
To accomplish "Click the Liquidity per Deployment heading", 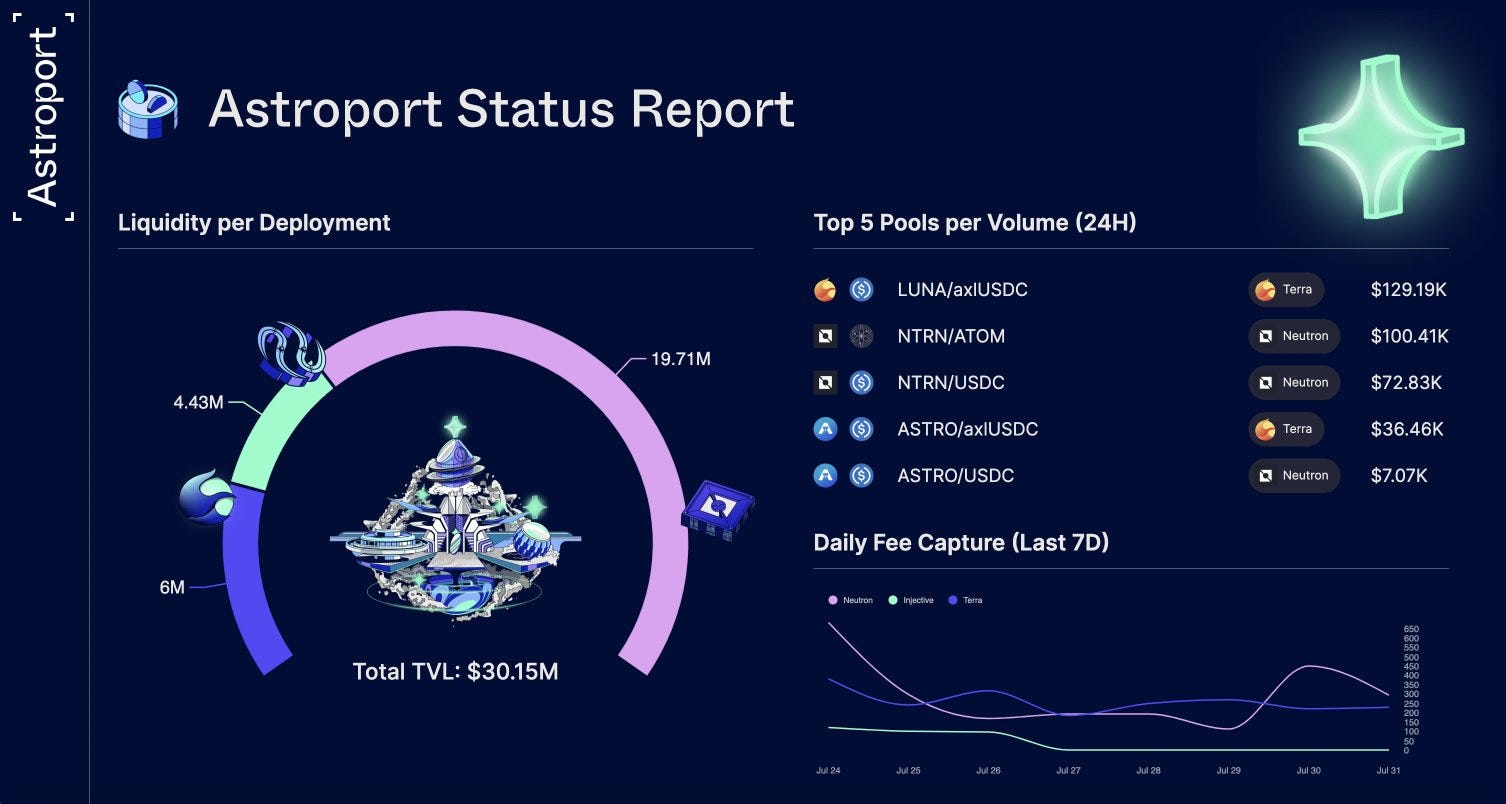I will click(254, 222).
